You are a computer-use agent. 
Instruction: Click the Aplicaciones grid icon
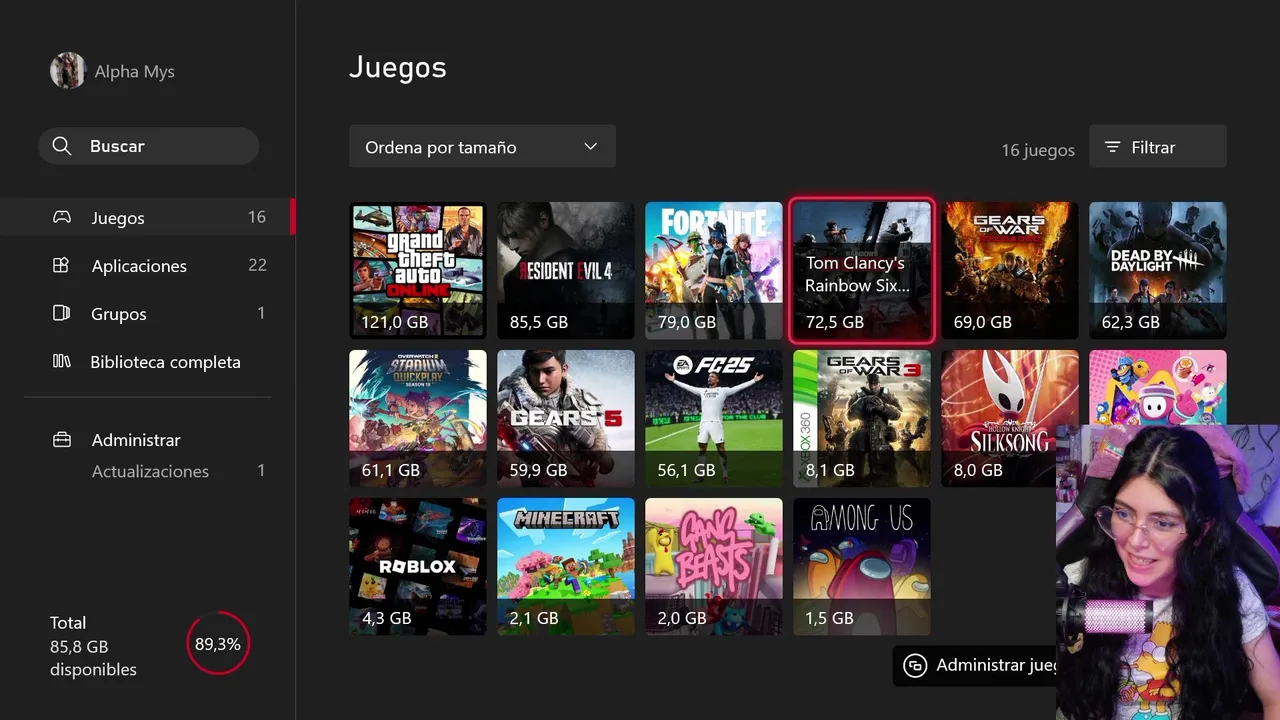click(x=61, y=265)
